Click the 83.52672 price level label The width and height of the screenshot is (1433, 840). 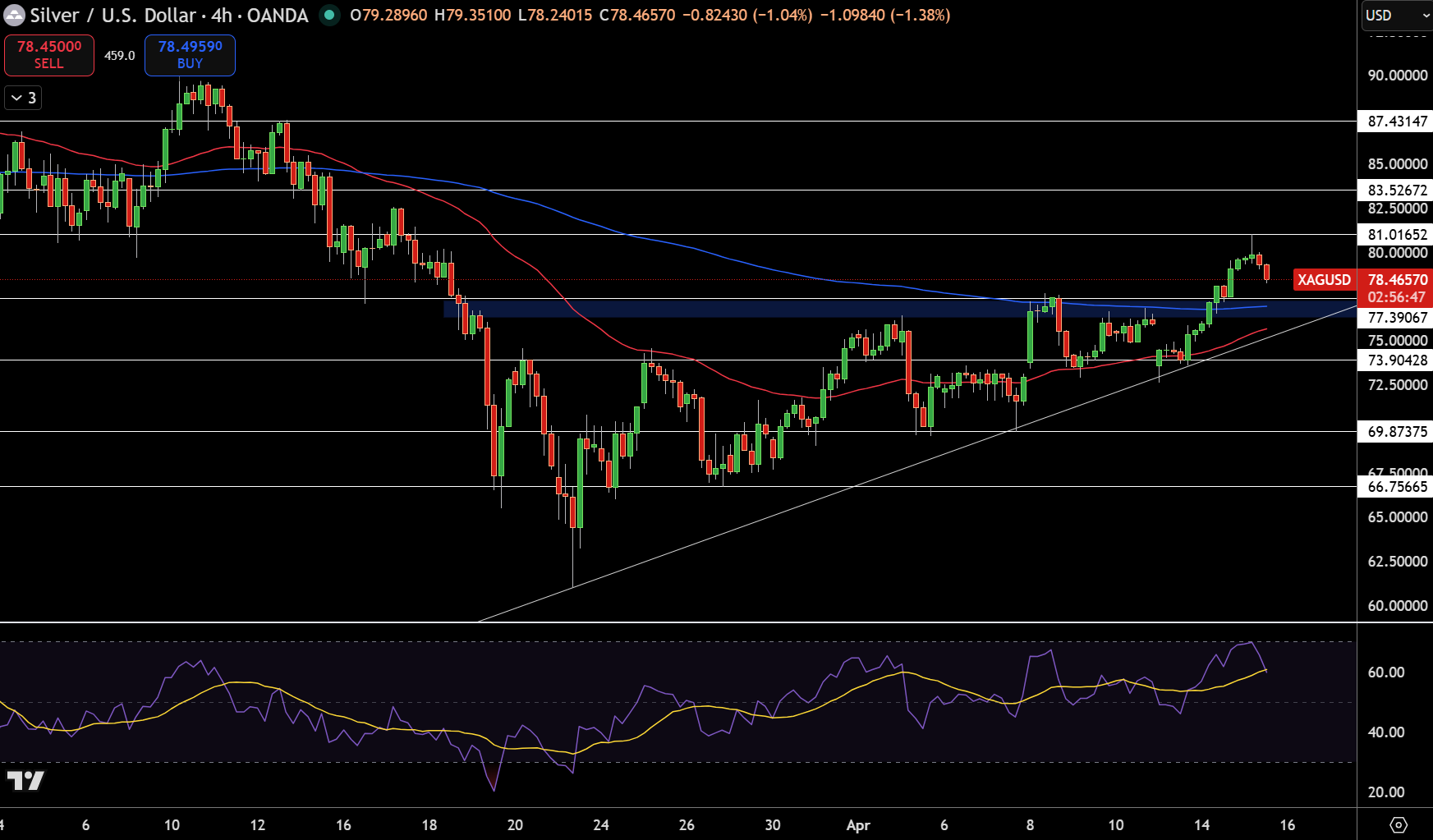pos(1397,190)
